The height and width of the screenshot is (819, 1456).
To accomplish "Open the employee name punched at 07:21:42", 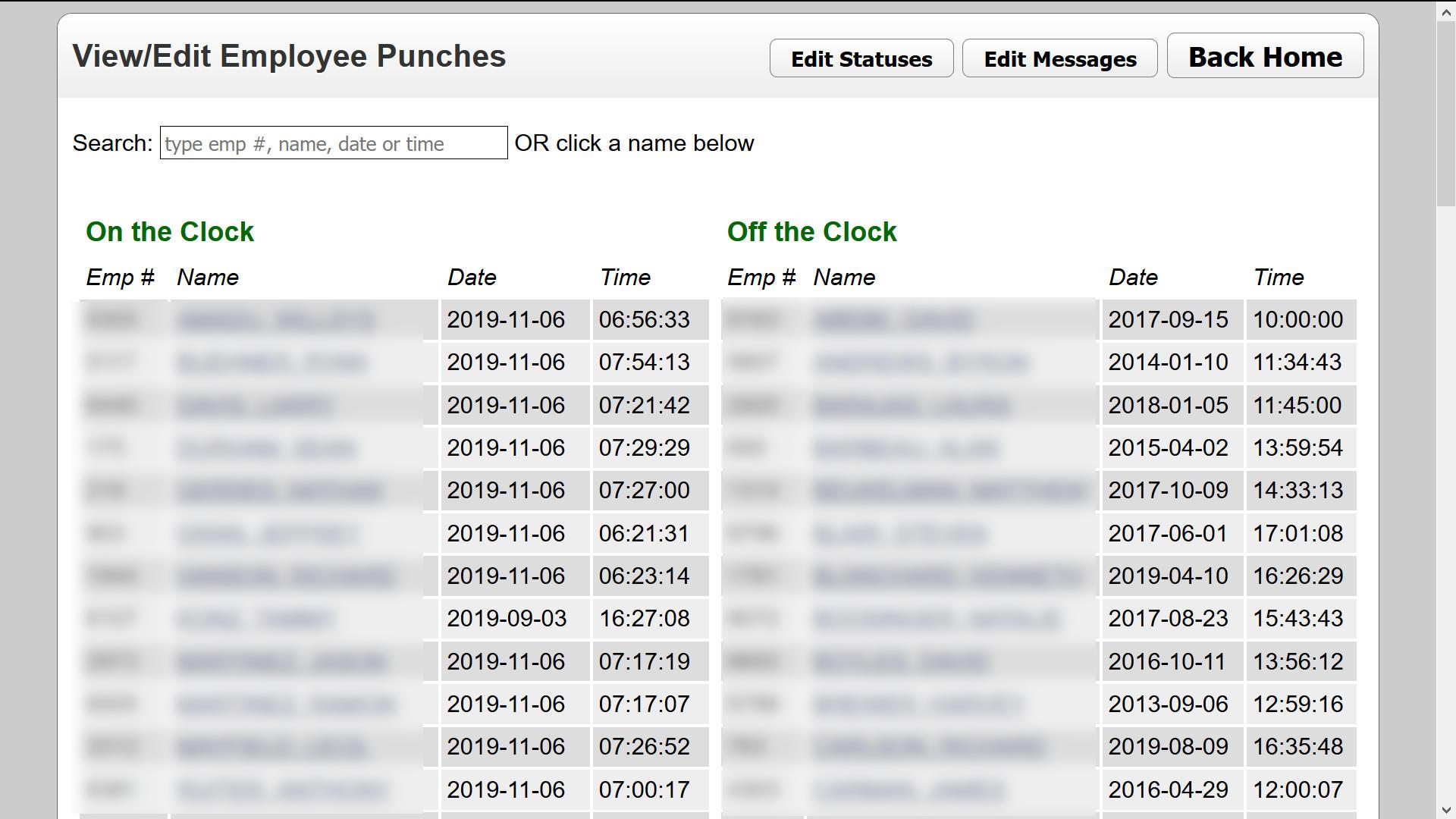I will tap(256, 406).
